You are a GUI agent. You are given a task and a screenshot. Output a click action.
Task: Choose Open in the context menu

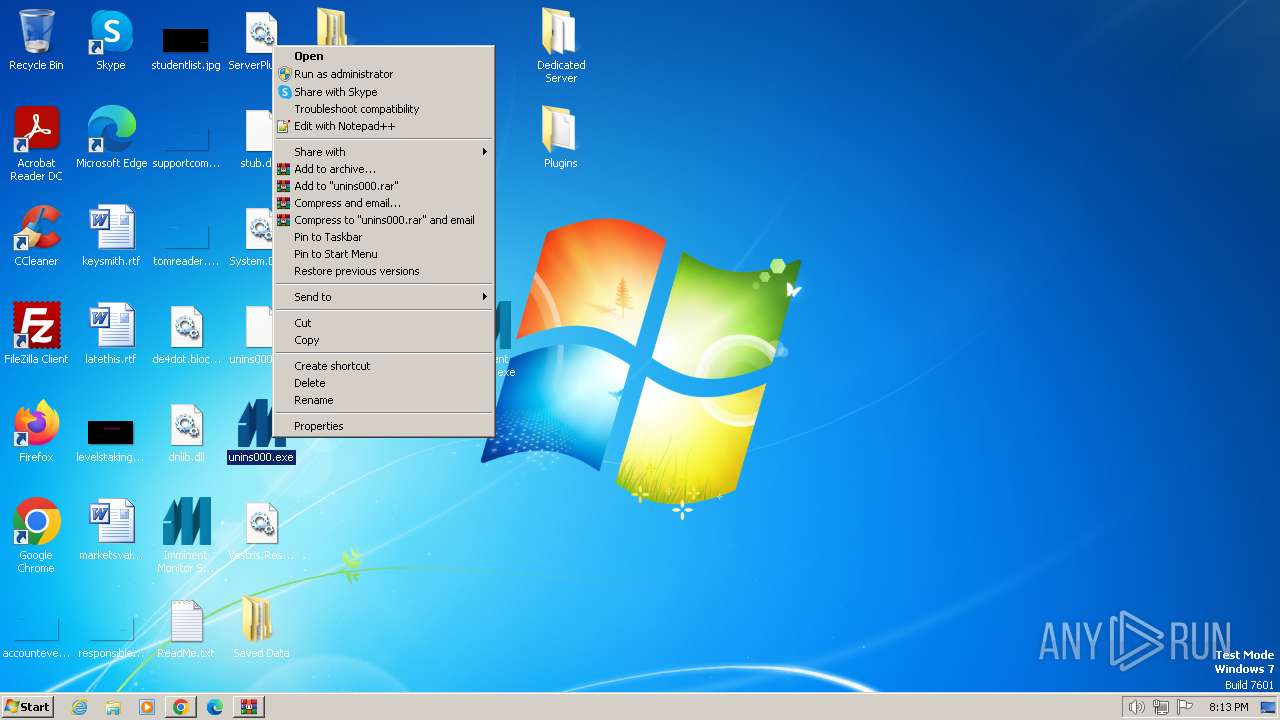(x=384, y=57)
